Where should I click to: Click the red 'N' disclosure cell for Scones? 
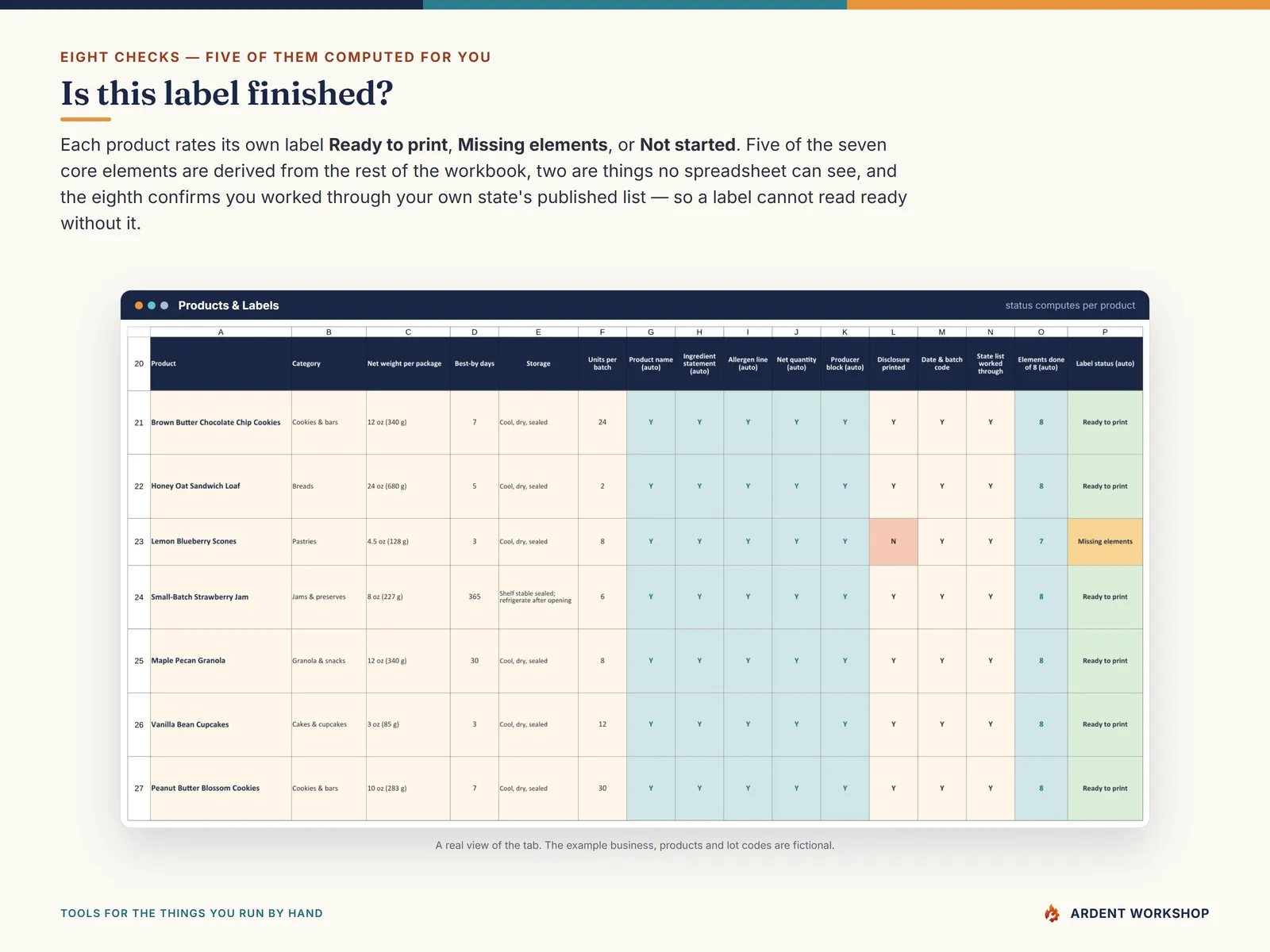(893, 542)
